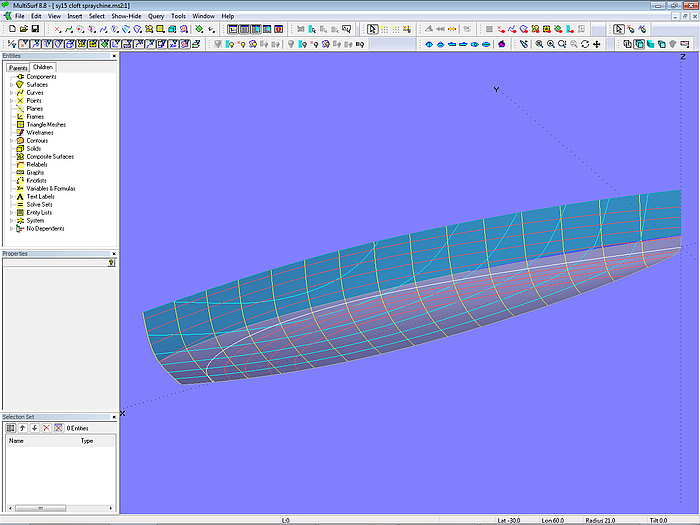Open the Show-Hide menu

tap(126, 16)
